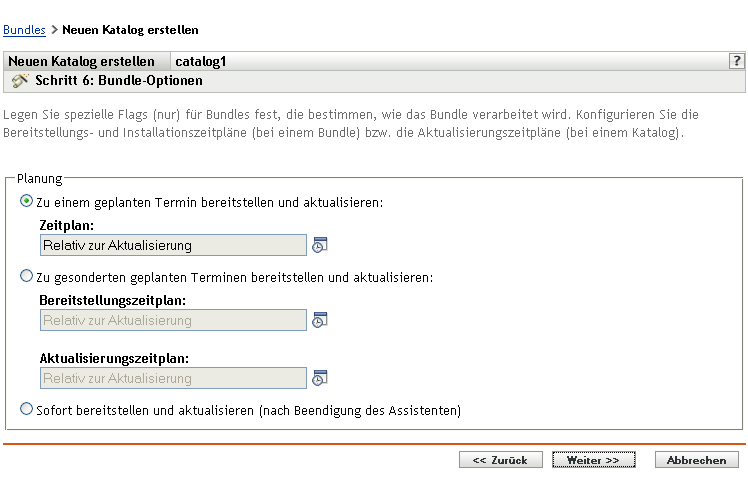
Task: Click 'Schritt 6: Bundle-Optionen' heading text
Action: [x=119, y=80]
